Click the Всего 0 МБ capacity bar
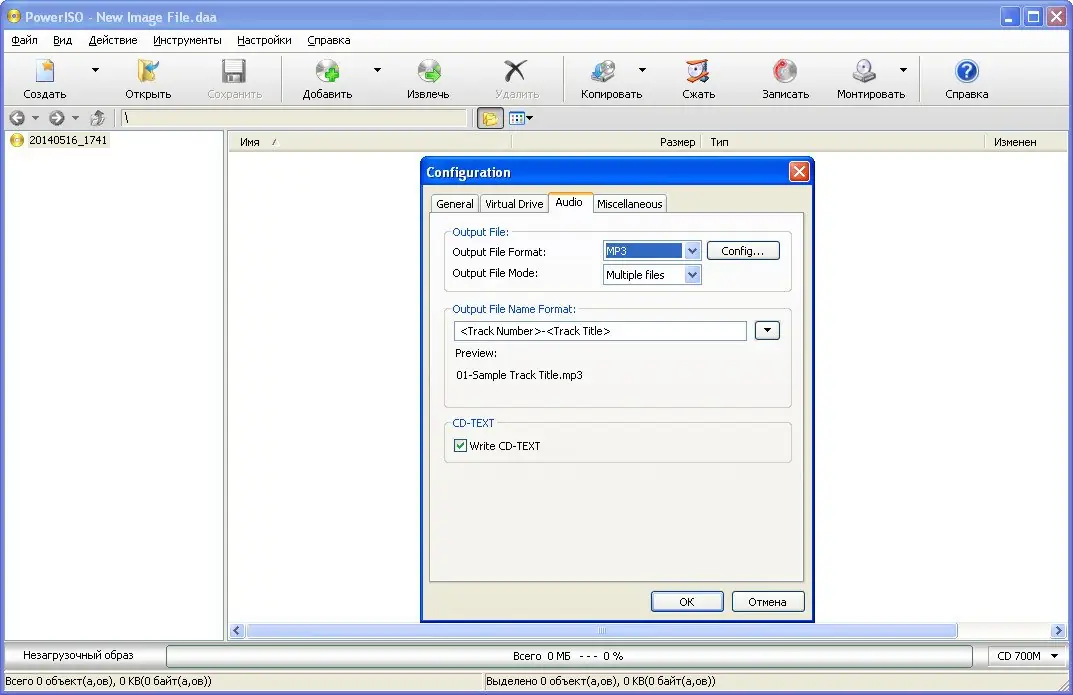This screenshot has width=1073, height=695. 569,656
